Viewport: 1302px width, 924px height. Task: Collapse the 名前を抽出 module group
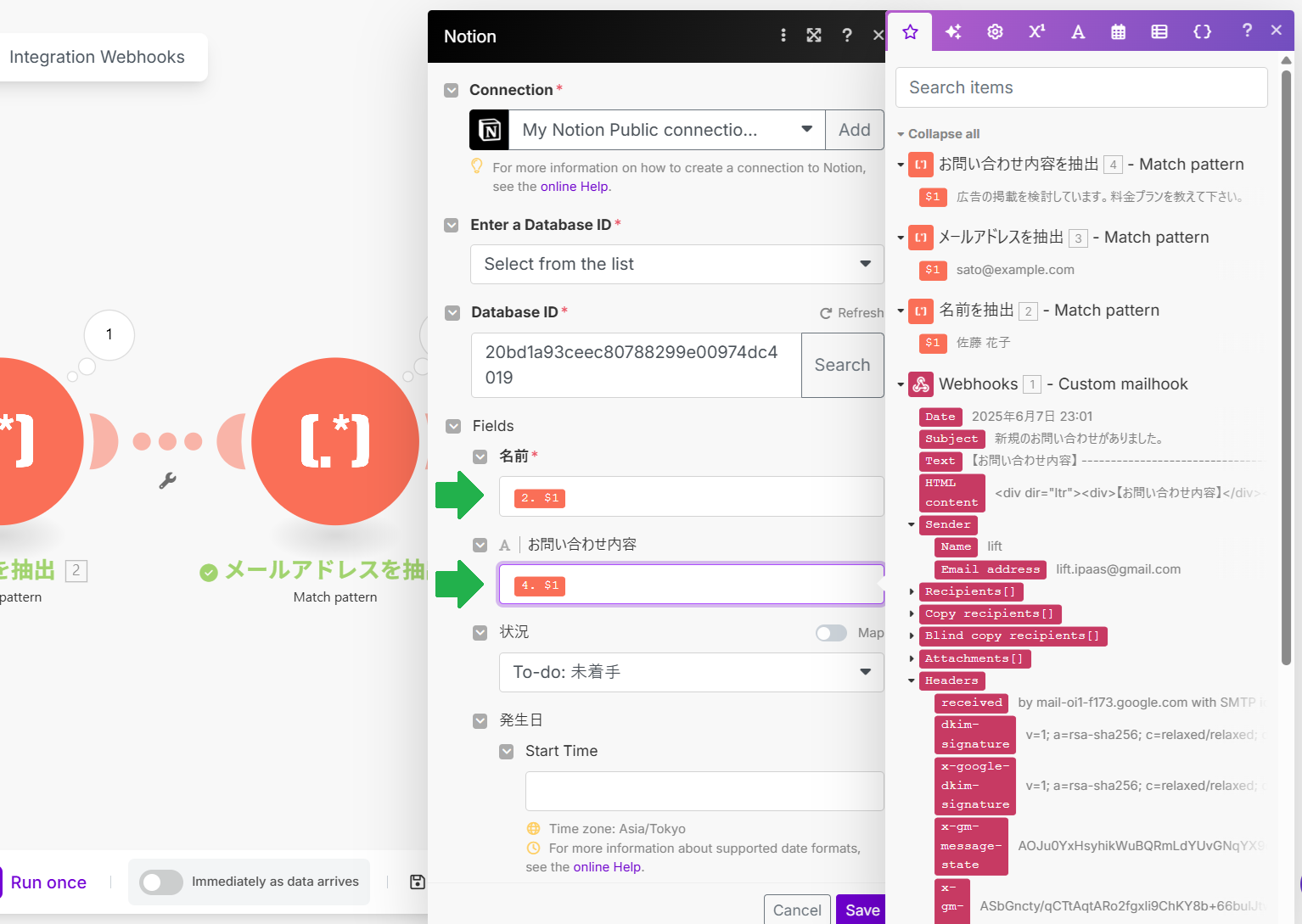click(901, 311)
